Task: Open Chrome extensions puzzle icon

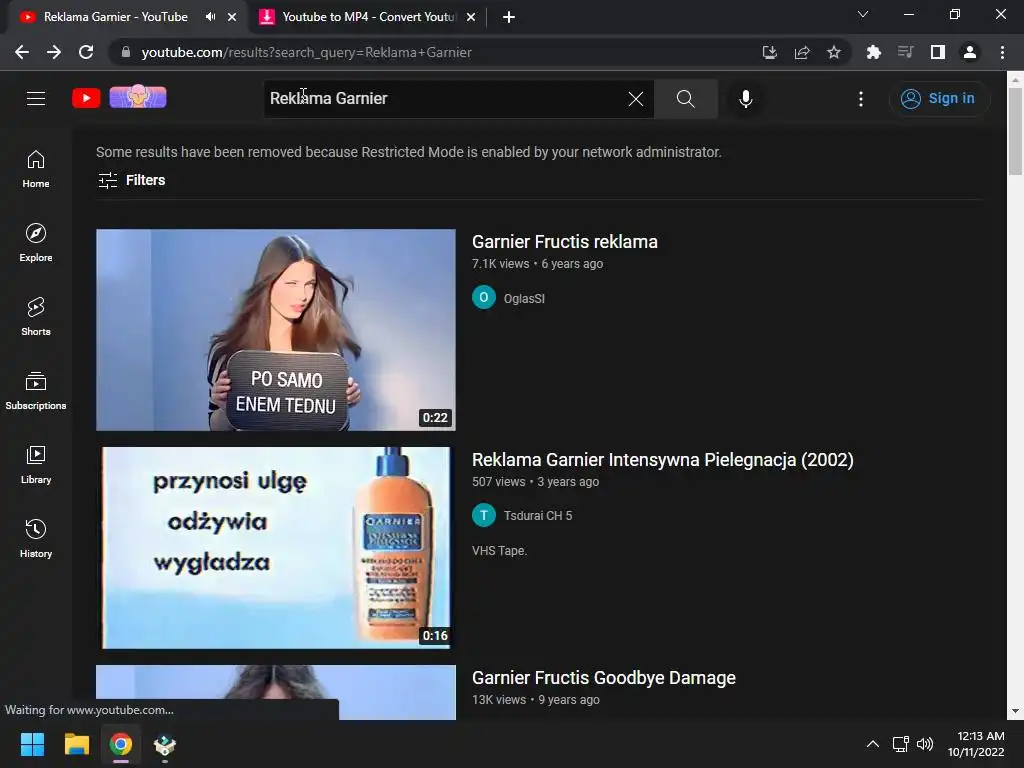Action: coord(873,52)
